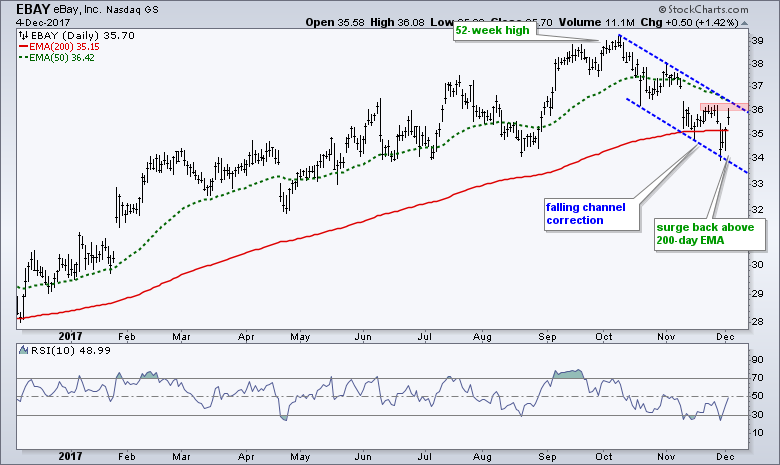The width and height of the screenshot is (780, 465).
Task: Click the RSI(10) 48.99 label
Action: click(x=71, y=350)
